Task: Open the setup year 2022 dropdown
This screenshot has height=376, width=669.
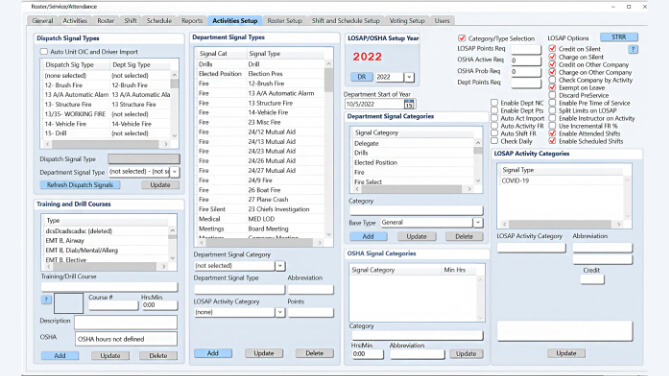Action: pos(409,77)
